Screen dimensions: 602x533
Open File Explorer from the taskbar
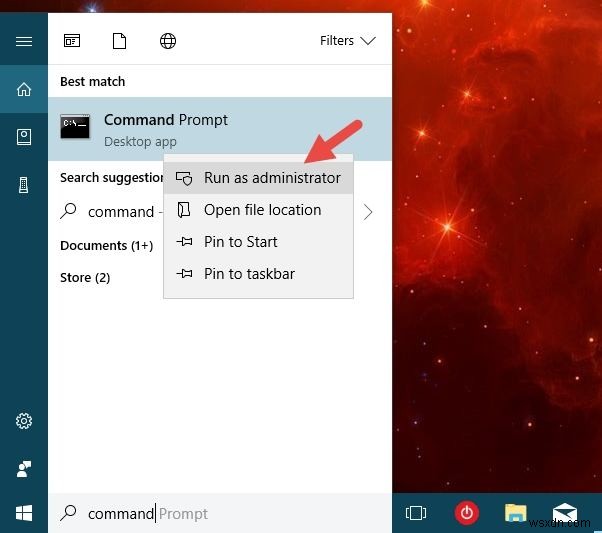click(x=516, y=513)
